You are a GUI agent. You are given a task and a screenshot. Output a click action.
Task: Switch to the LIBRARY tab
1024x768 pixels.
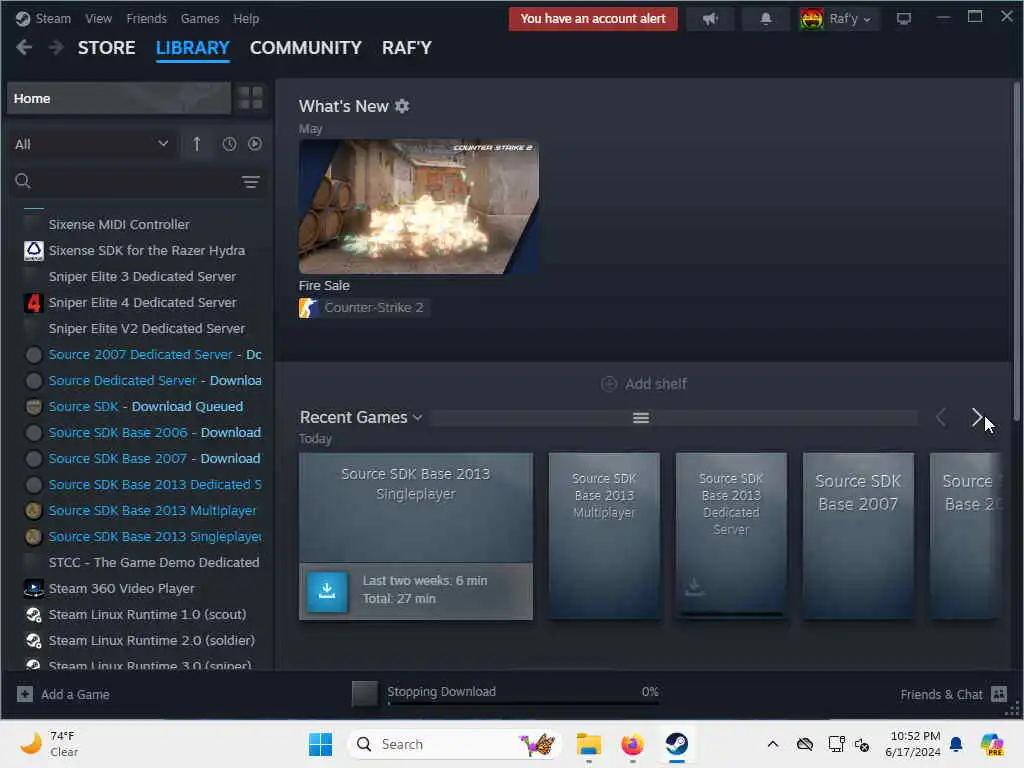coord(193,48)
